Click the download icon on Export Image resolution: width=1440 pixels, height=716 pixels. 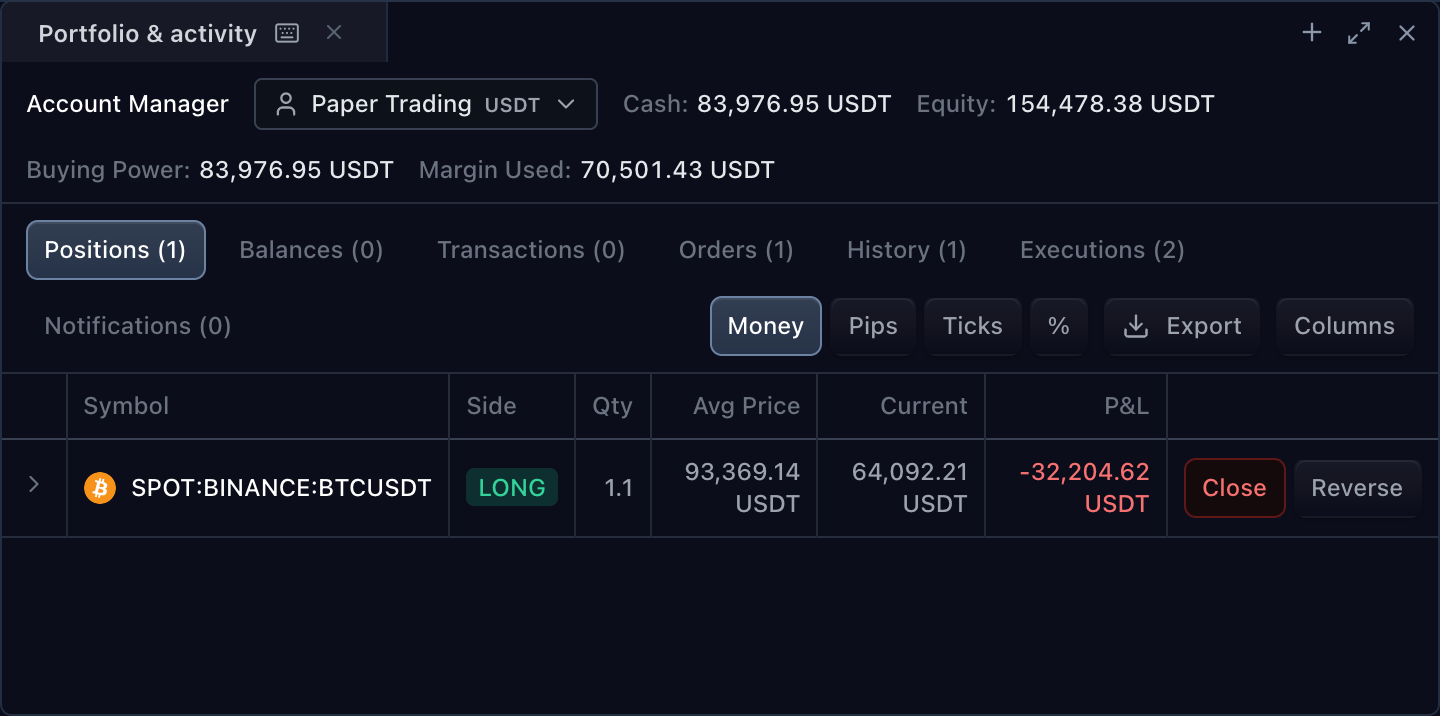click(1136, 326)
